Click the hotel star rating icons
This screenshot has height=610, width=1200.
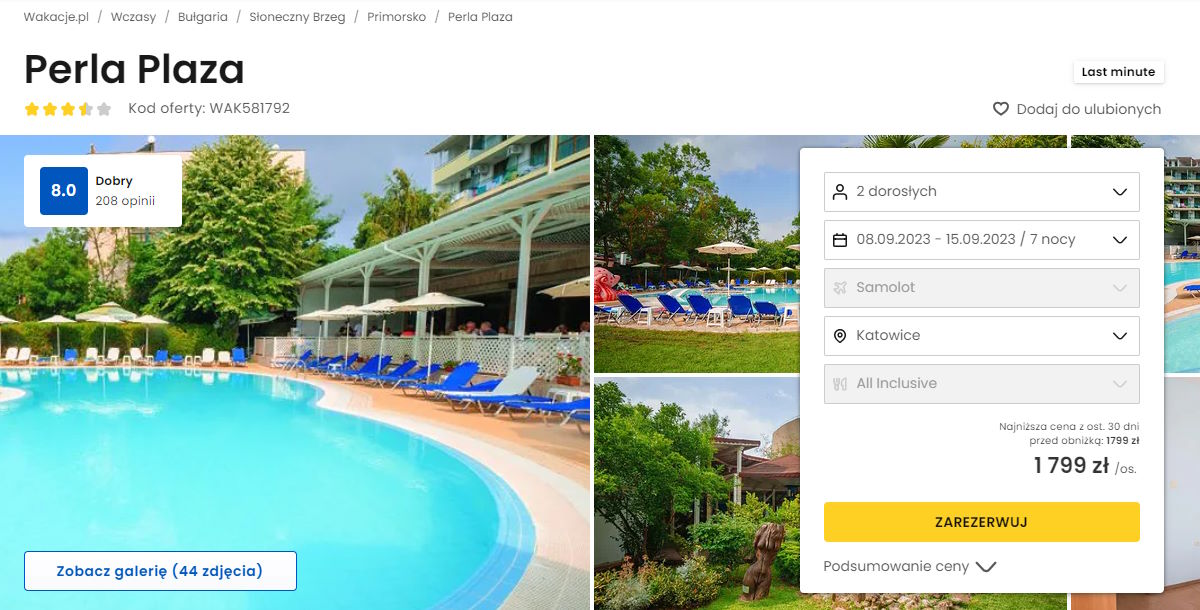(68, 109)
